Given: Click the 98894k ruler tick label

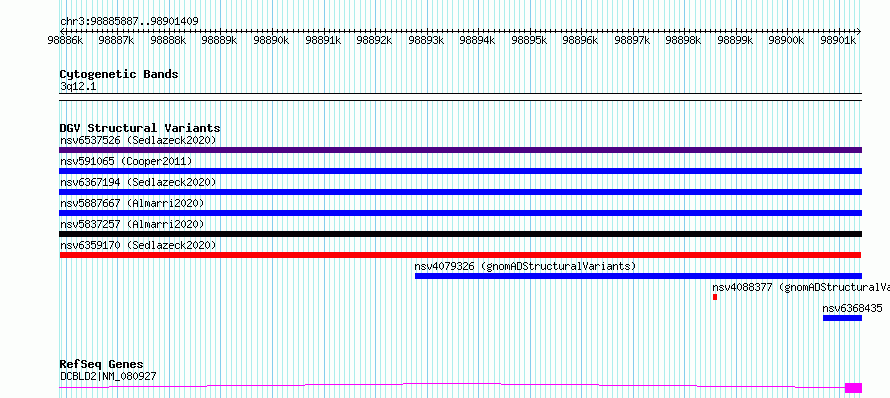Looking at the screenshot, I should pos(477,40).
